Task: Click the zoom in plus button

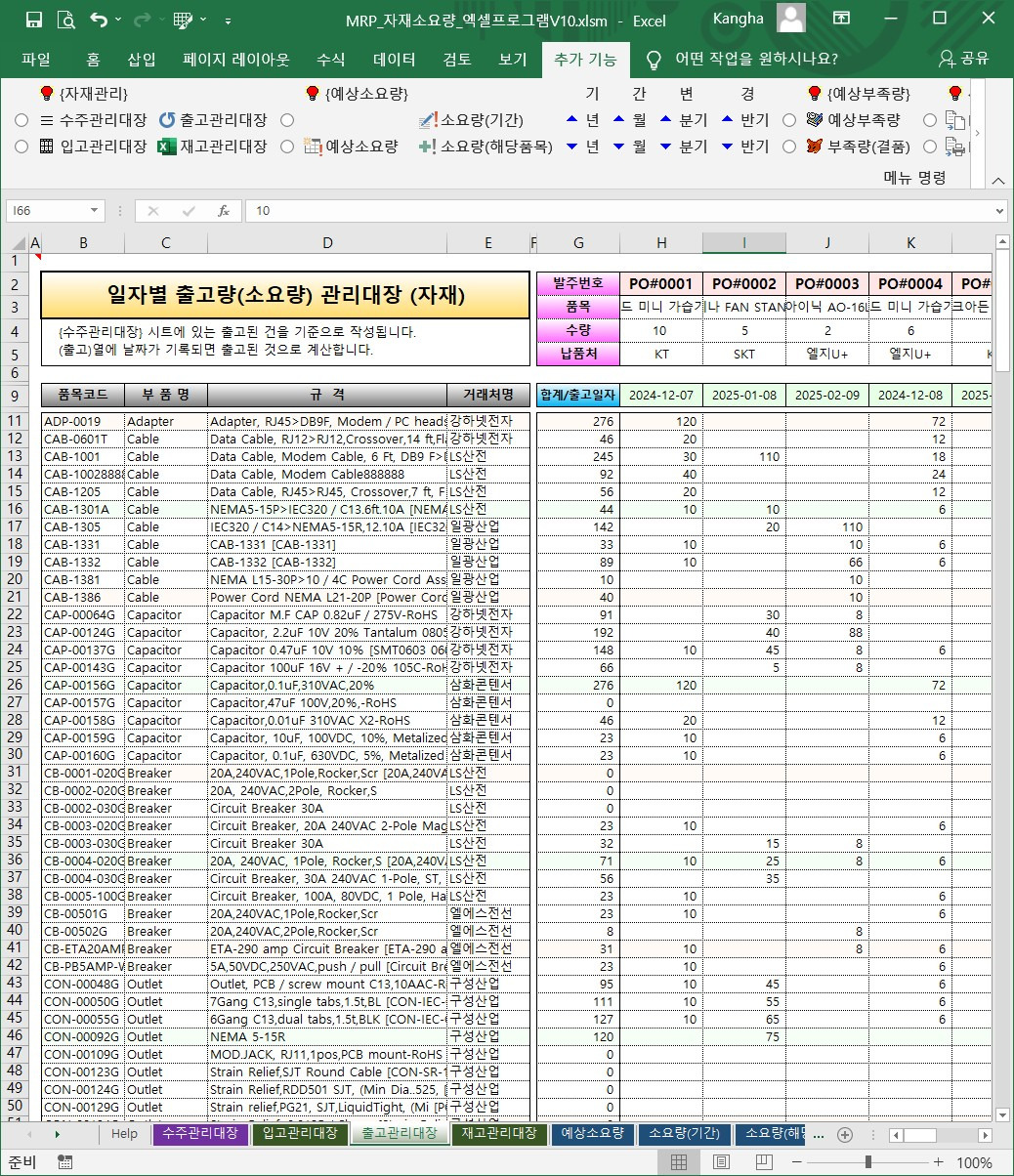Action: tap(938, 1162)
